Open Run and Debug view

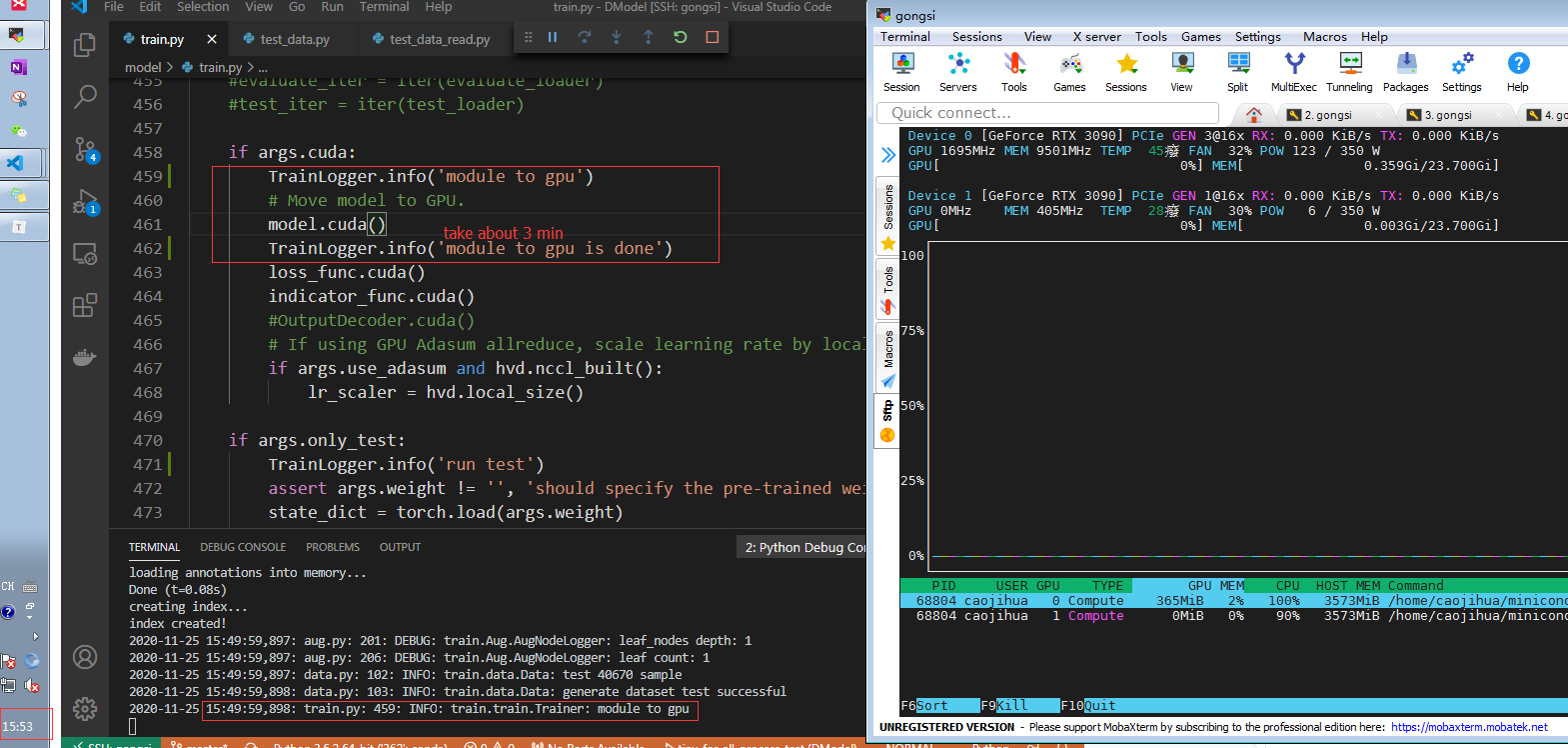(85, 202)
